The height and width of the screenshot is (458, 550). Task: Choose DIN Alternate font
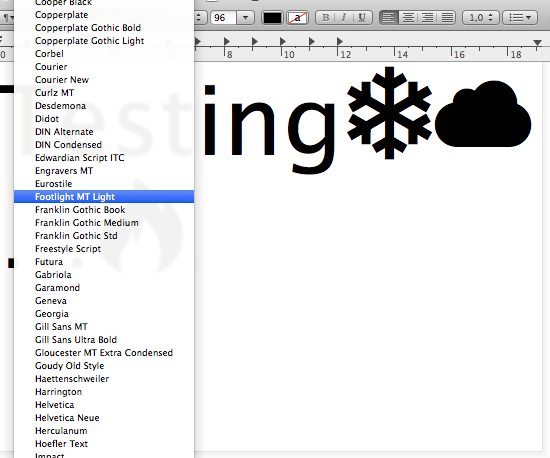coord(104,132)
